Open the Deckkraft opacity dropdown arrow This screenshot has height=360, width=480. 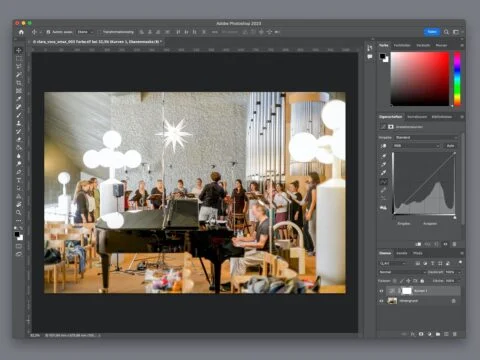tap(459, 272)
